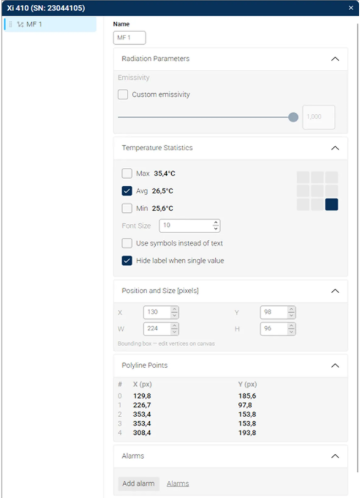The height and width of the screenshot is (499, 360).
Task: Open the Alarms link
Action: tap(178, 484)
